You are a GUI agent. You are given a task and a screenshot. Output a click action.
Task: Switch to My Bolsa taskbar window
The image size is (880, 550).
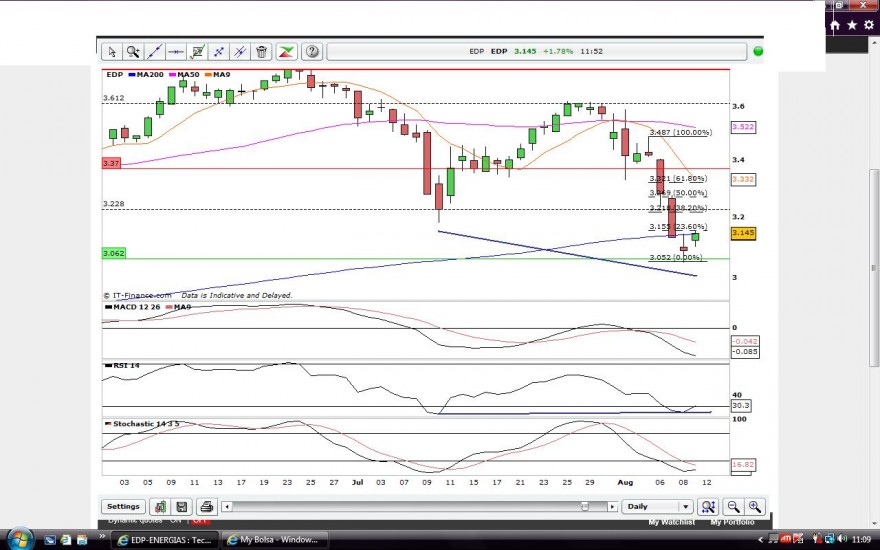tap(273, 540)
